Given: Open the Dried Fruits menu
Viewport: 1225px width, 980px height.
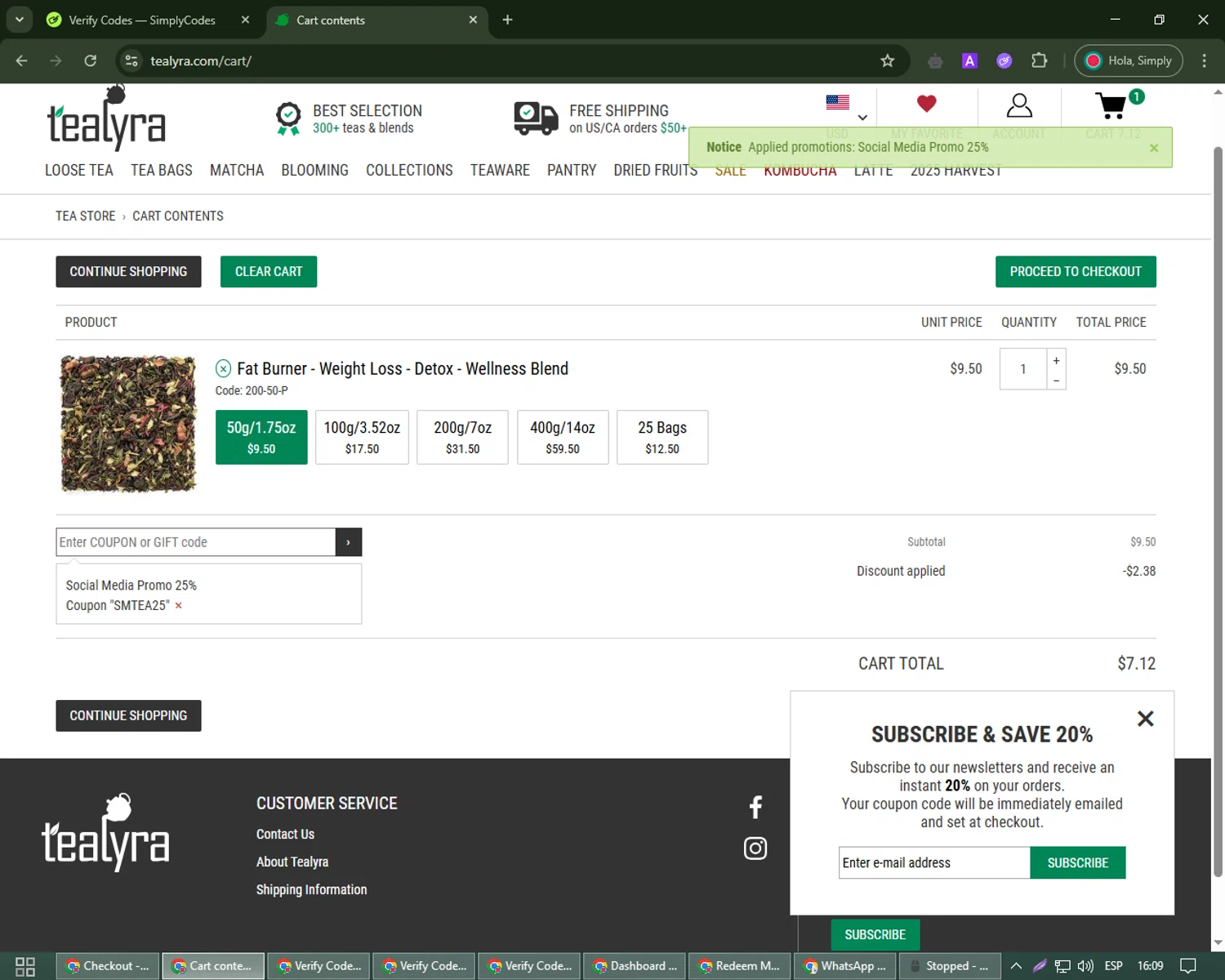Looking at the screenshot, I should pos(655,170).
